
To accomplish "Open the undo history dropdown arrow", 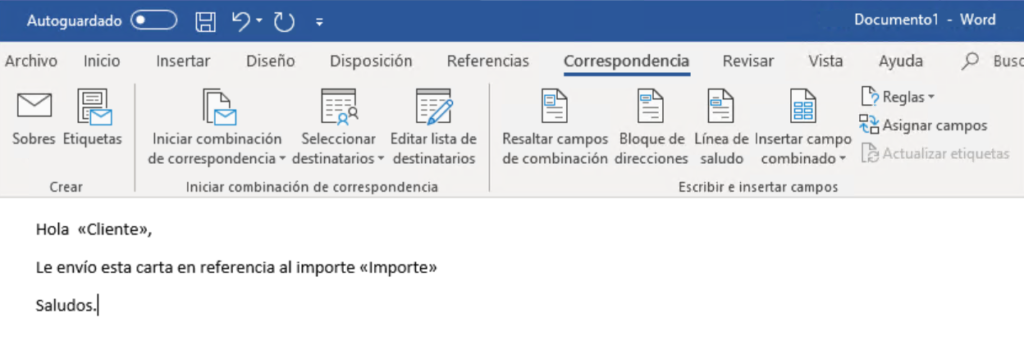I will [259, 22].
